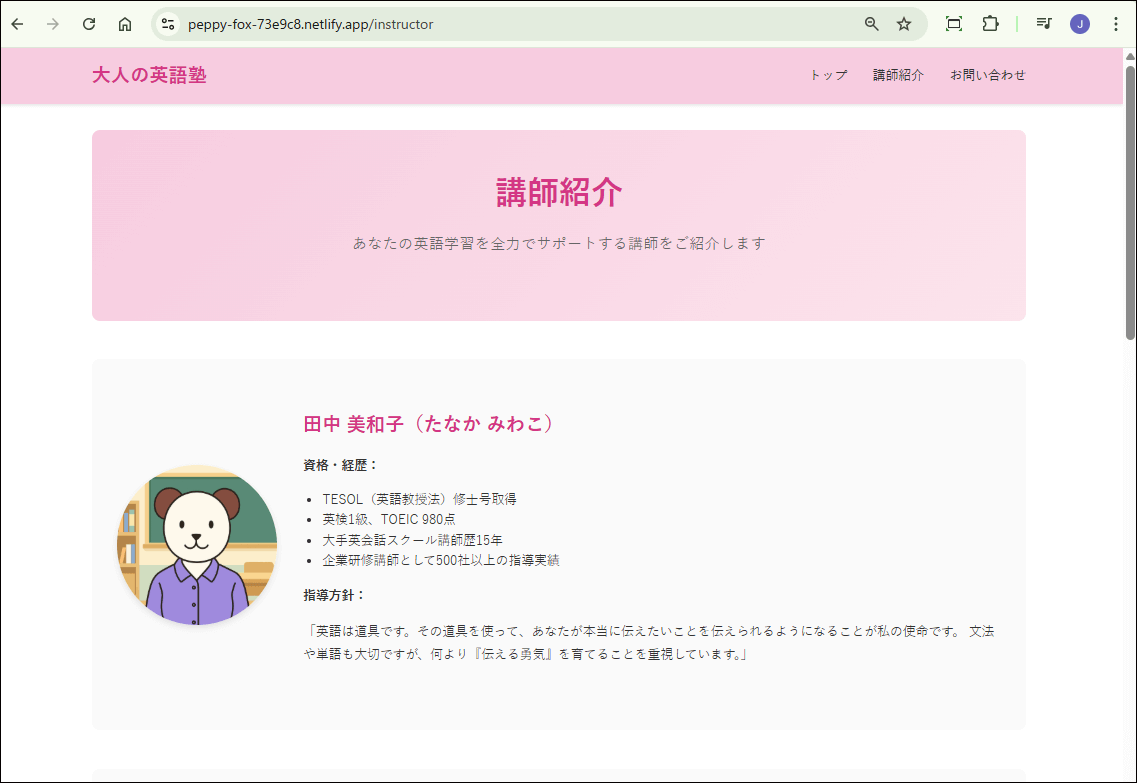Screen dimensions: 1137x783
Task: Open the screenshot capture tool icon
Action: pyautogui.click(x=952, y=23)
